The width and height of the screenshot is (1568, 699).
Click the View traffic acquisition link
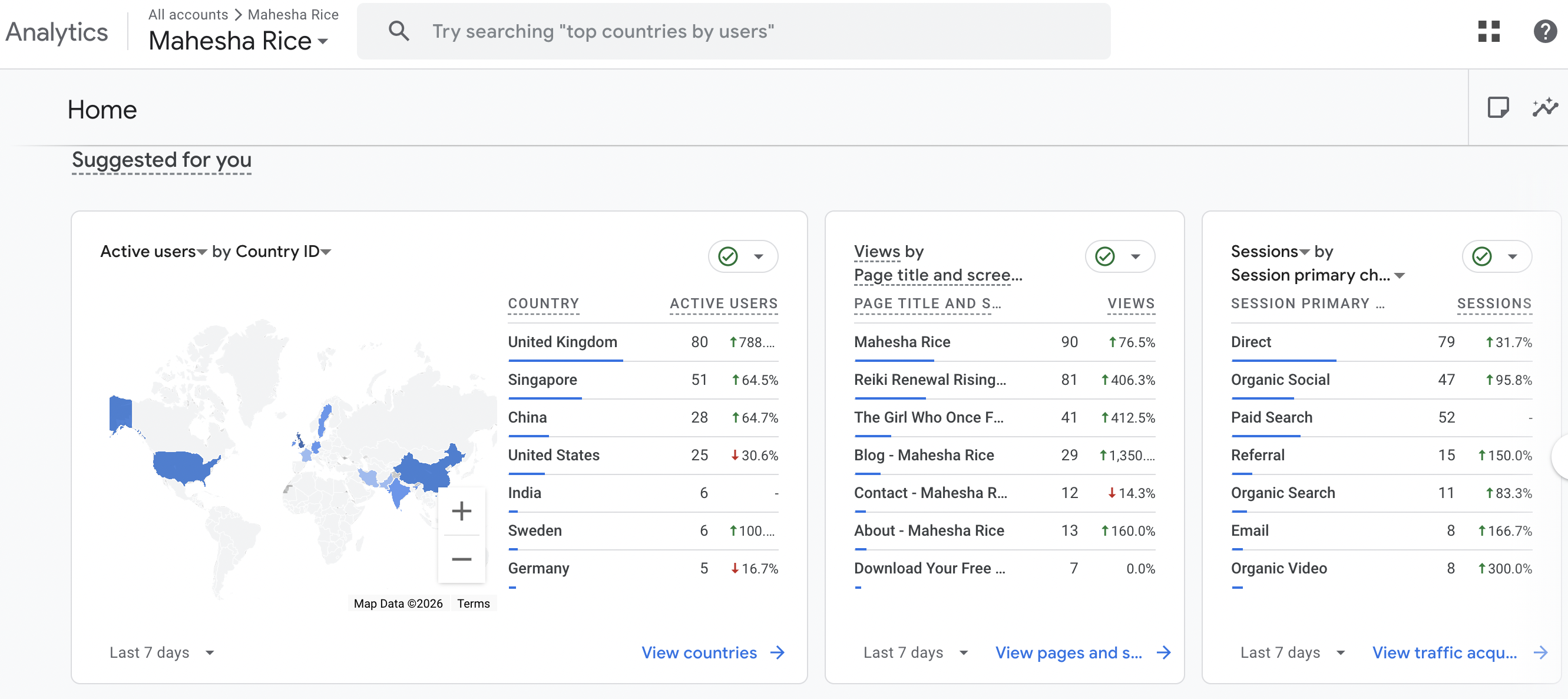tap(1445, 652)
